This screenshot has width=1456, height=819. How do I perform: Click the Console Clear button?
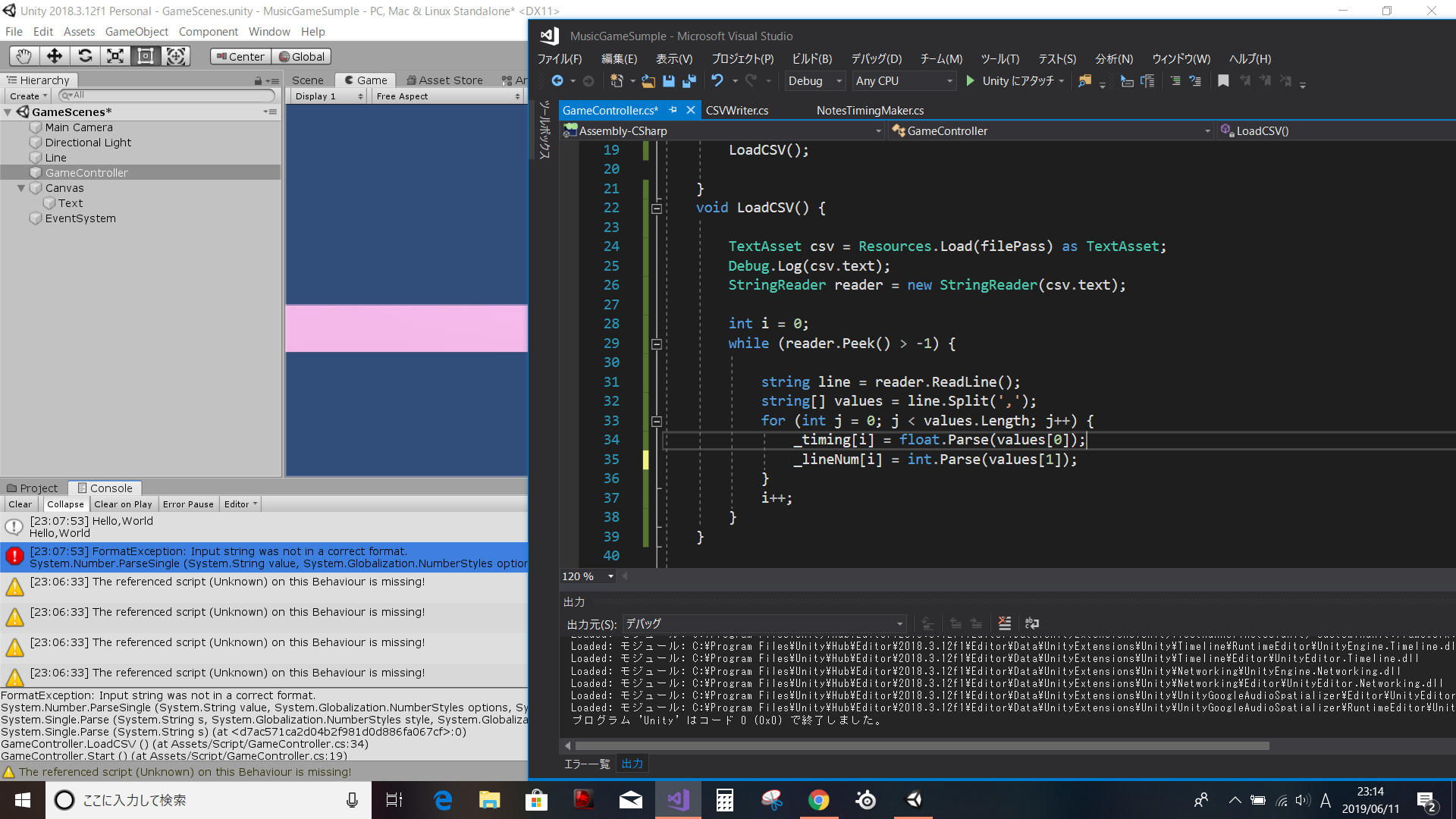(20, 504)
